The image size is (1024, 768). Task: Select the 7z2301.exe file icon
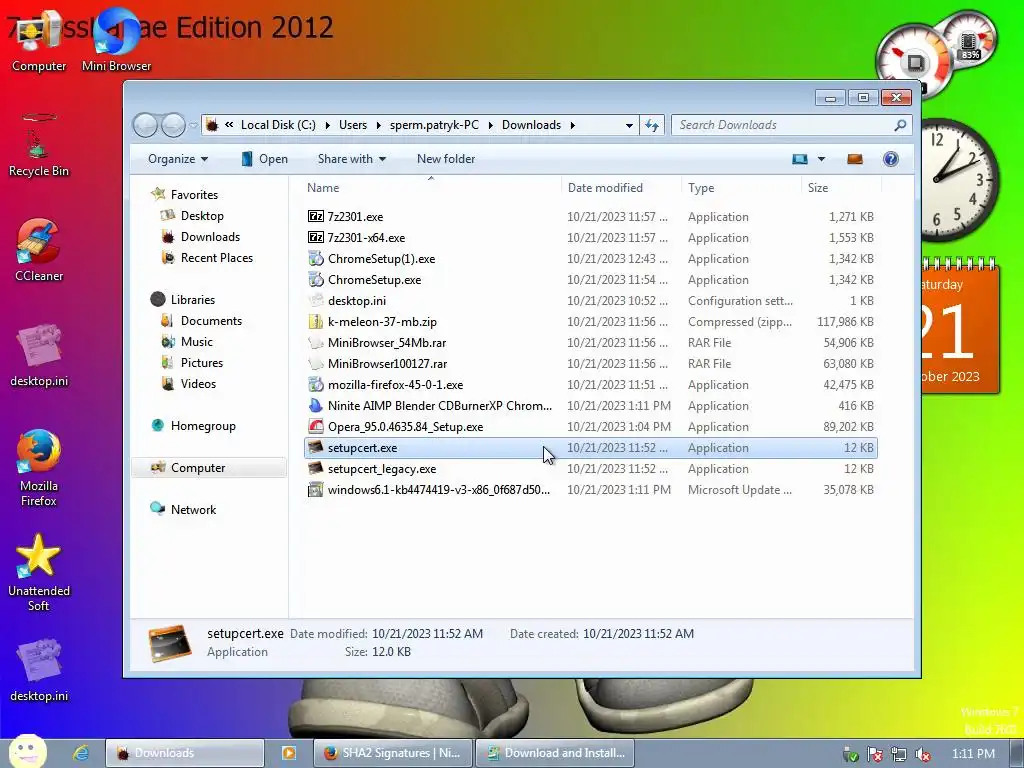point(315,216)
